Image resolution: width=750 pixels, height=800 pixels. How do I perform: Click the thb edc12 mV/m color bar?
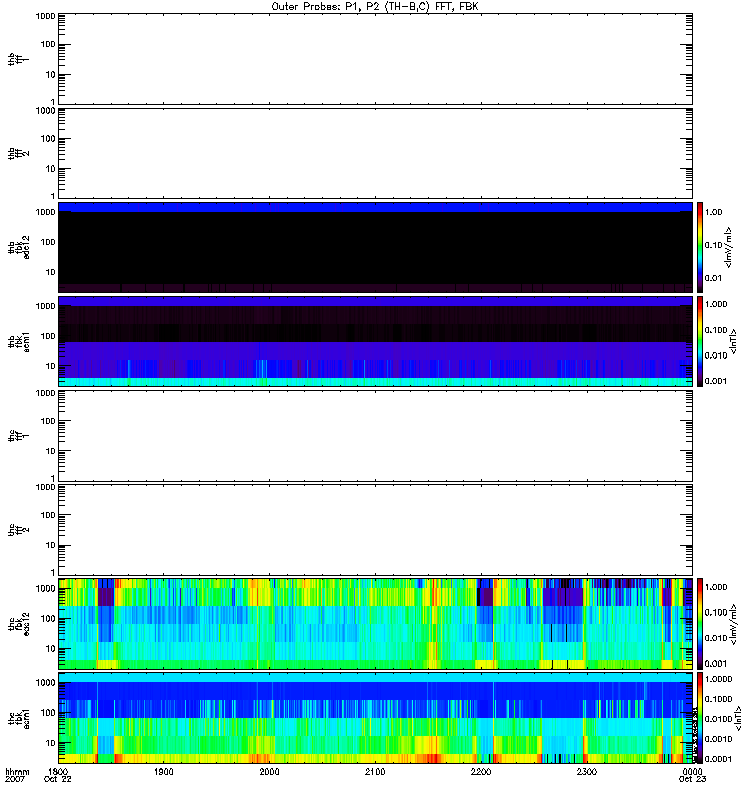[x=701, y=246]
